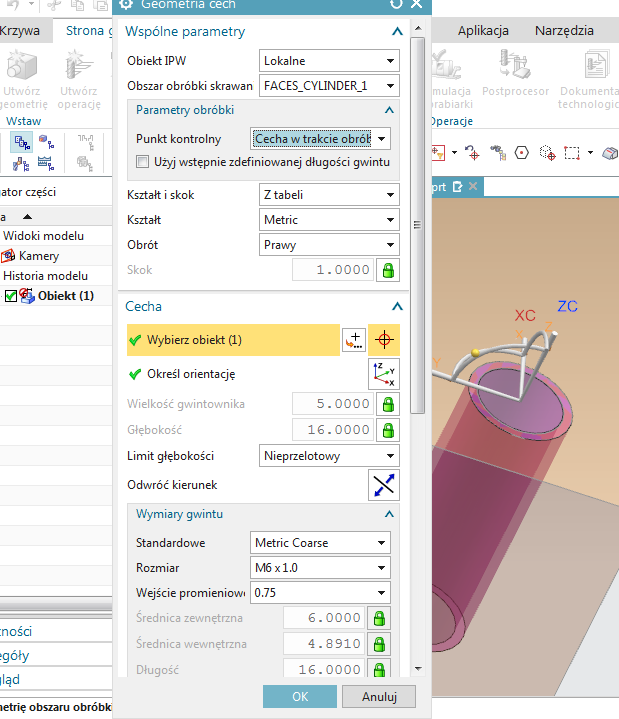
Task: Click the Wybierz obiekt (1) selection row
Action: click(233, 340)
